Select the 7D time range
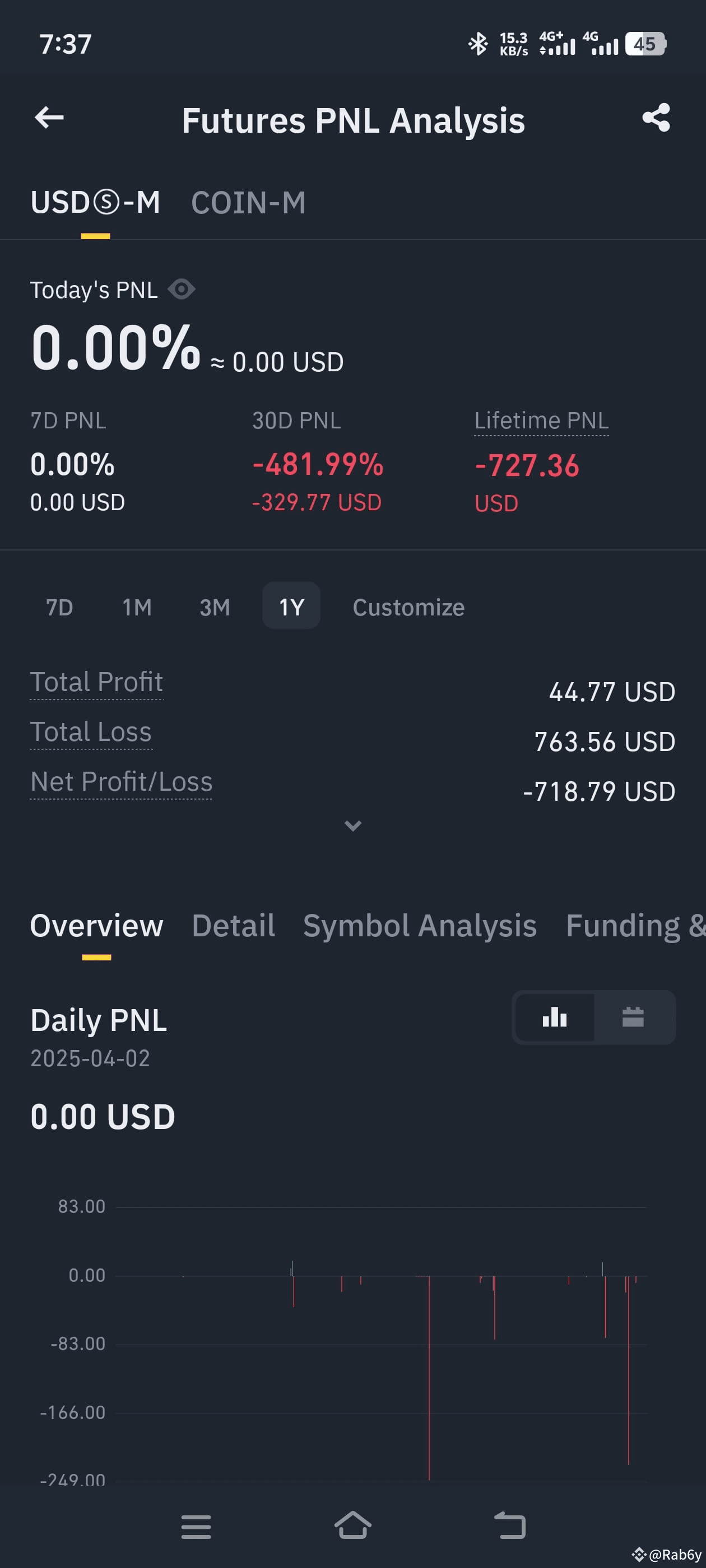This screenshot has width=706, height=1568. pos(59,607)
